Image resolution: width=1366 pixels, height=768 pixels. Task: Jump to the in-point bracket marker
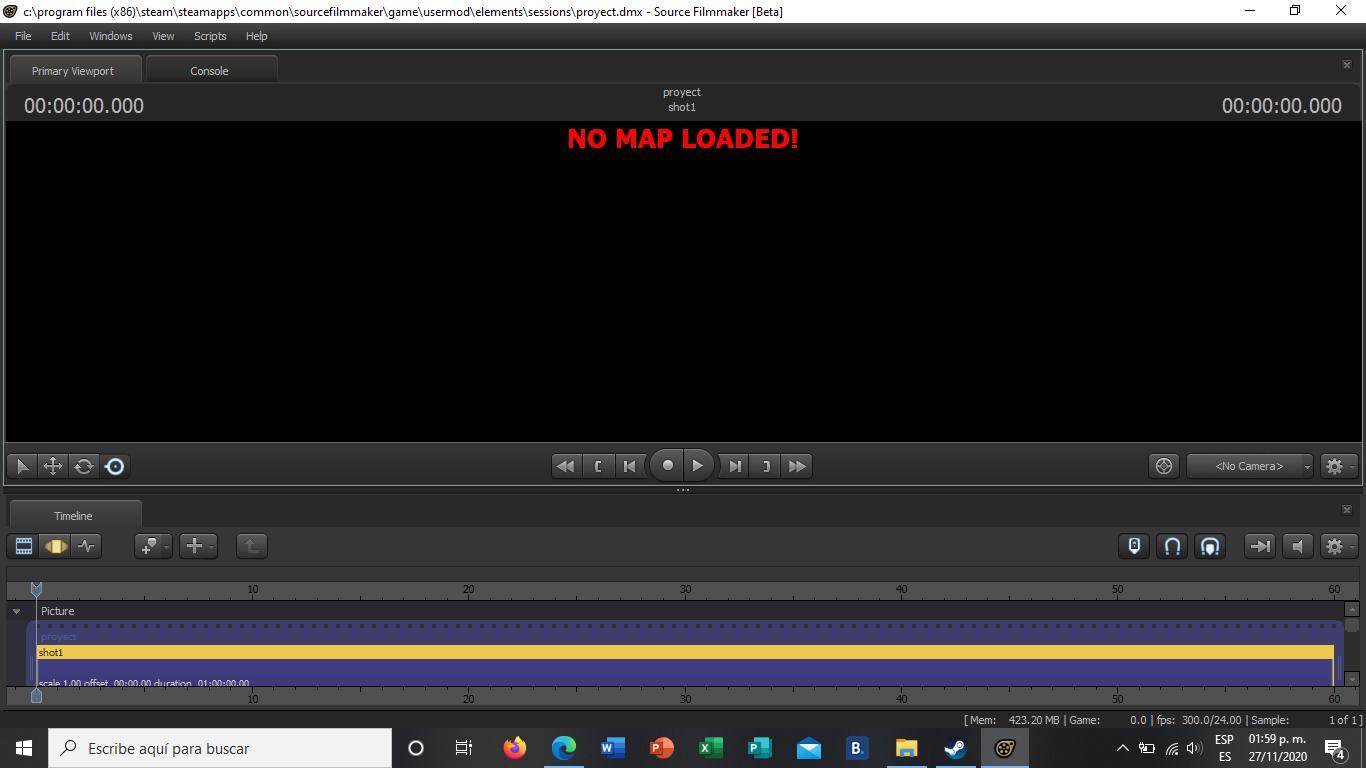(x=598, y=466)
